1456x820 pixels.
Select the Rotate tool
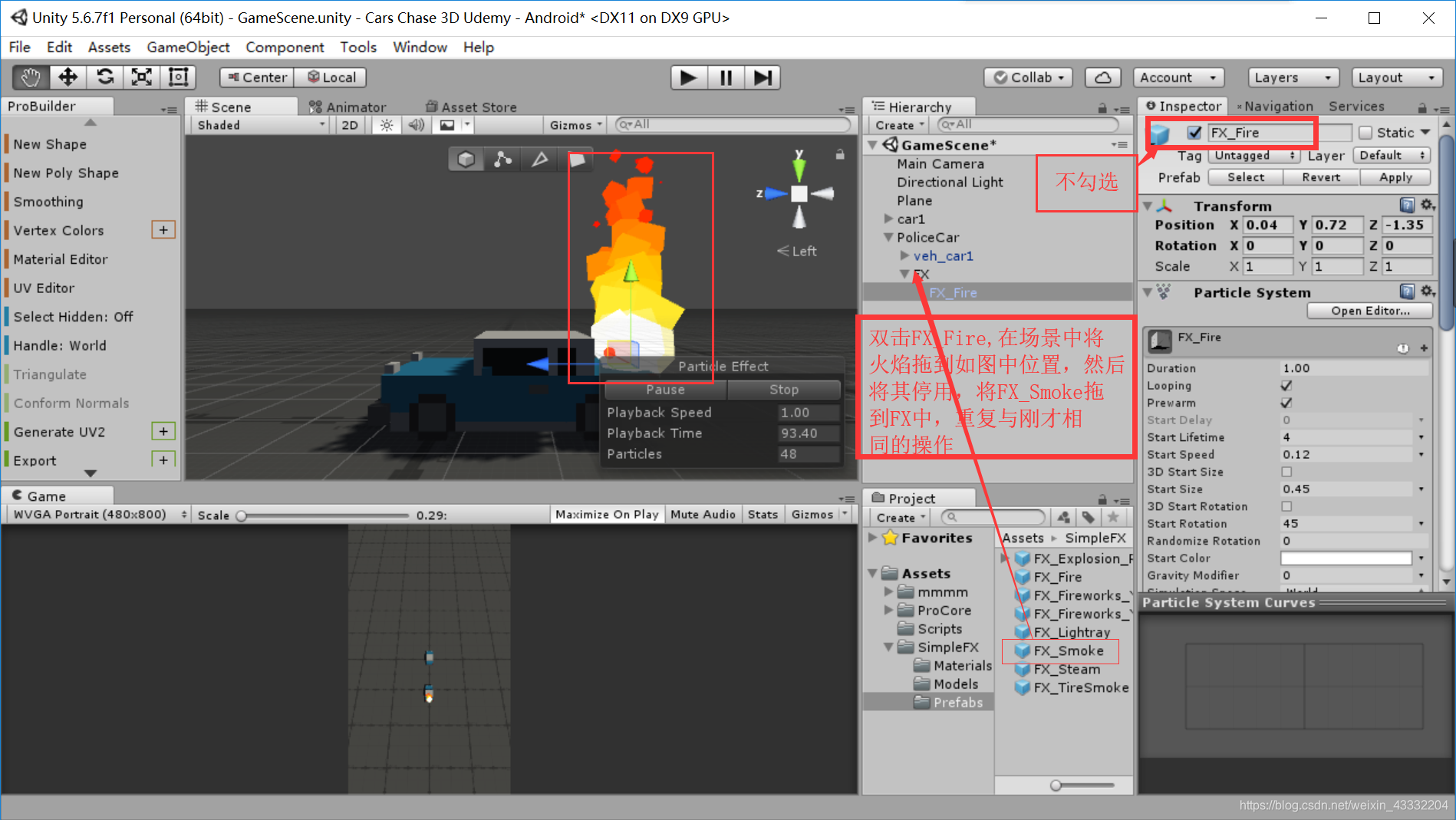(105, 77)
